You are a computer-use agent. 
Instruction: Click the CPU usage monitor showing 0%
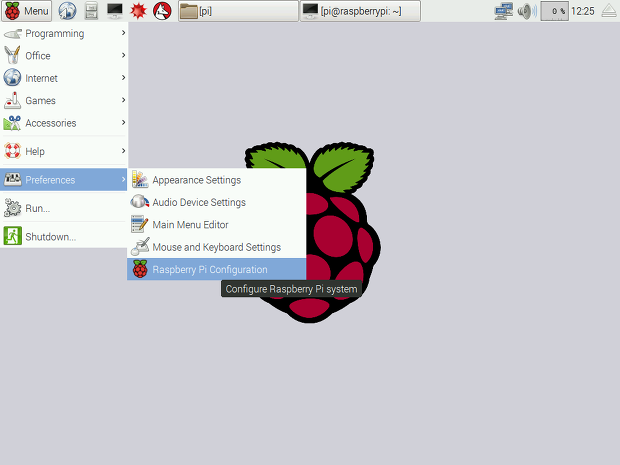(x=554, y=11)
